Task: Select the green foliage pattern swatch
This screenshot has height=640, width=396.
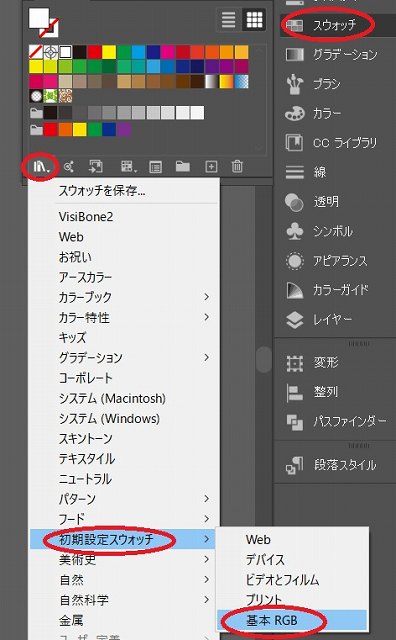Action: [x=51, y=96]
